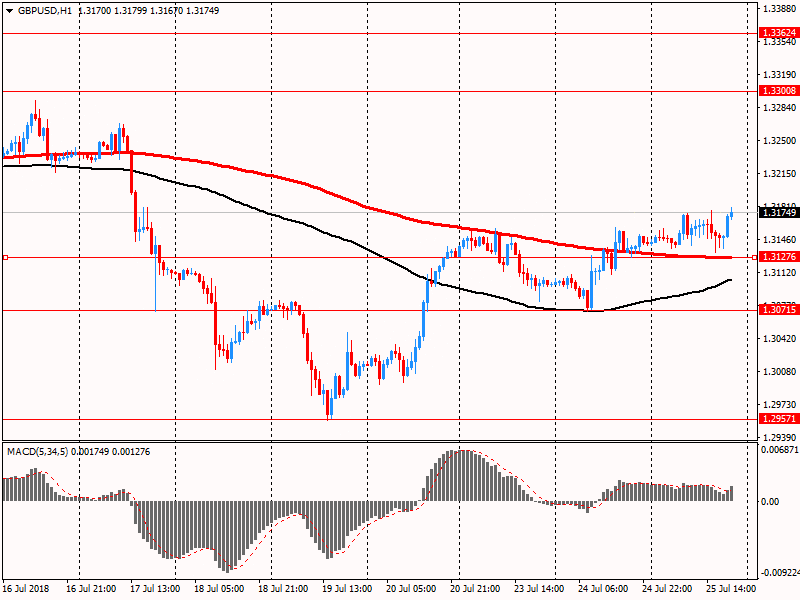800x600 pixels.
Task: Open the chart menu arrow beside GBPUSD,H1
Action: [9, 11]
